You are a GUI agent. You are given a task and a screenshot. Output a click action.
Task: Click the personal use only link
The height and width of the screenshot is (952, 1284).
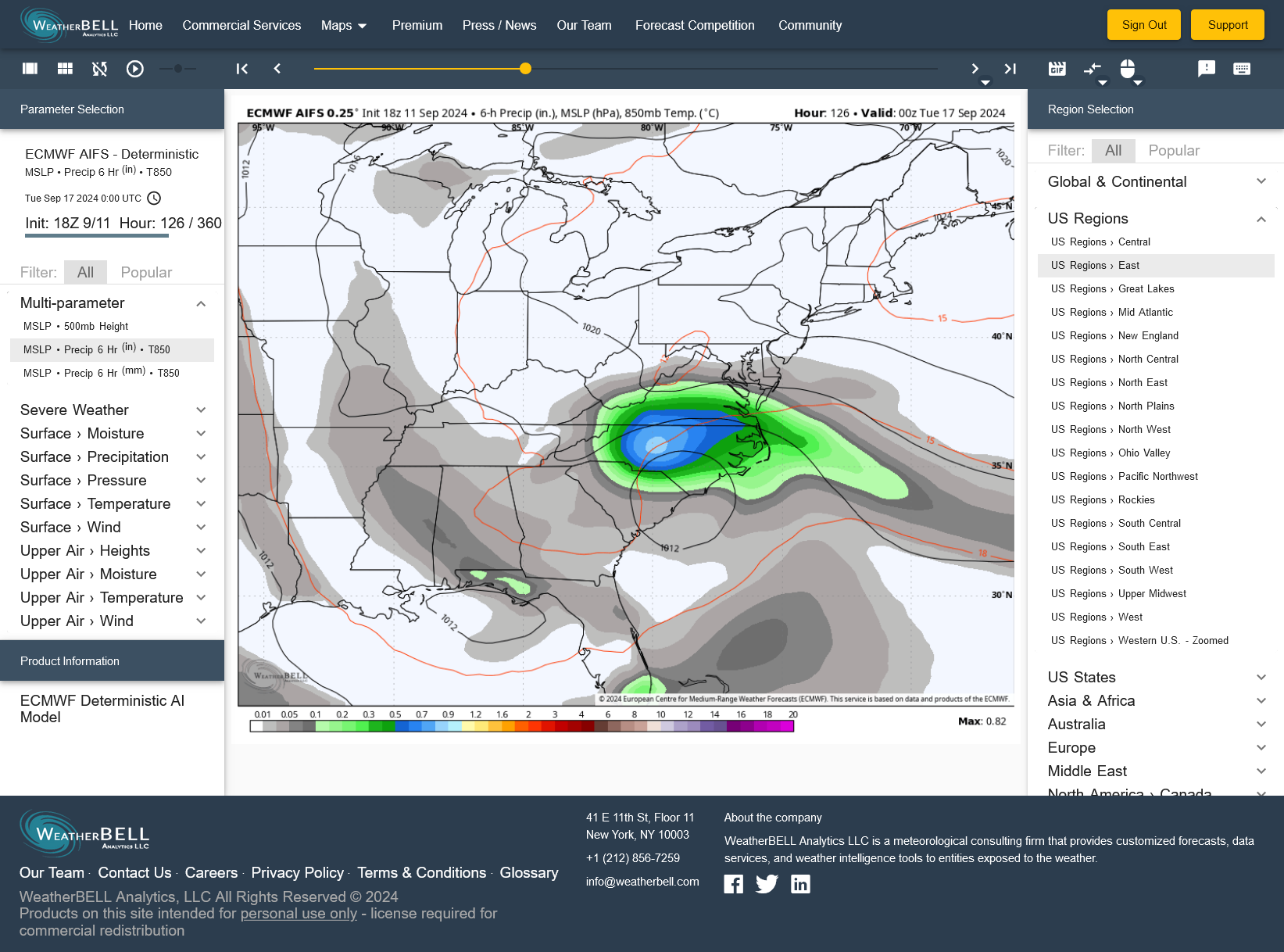pyautogui.click(x=299, y=914)
